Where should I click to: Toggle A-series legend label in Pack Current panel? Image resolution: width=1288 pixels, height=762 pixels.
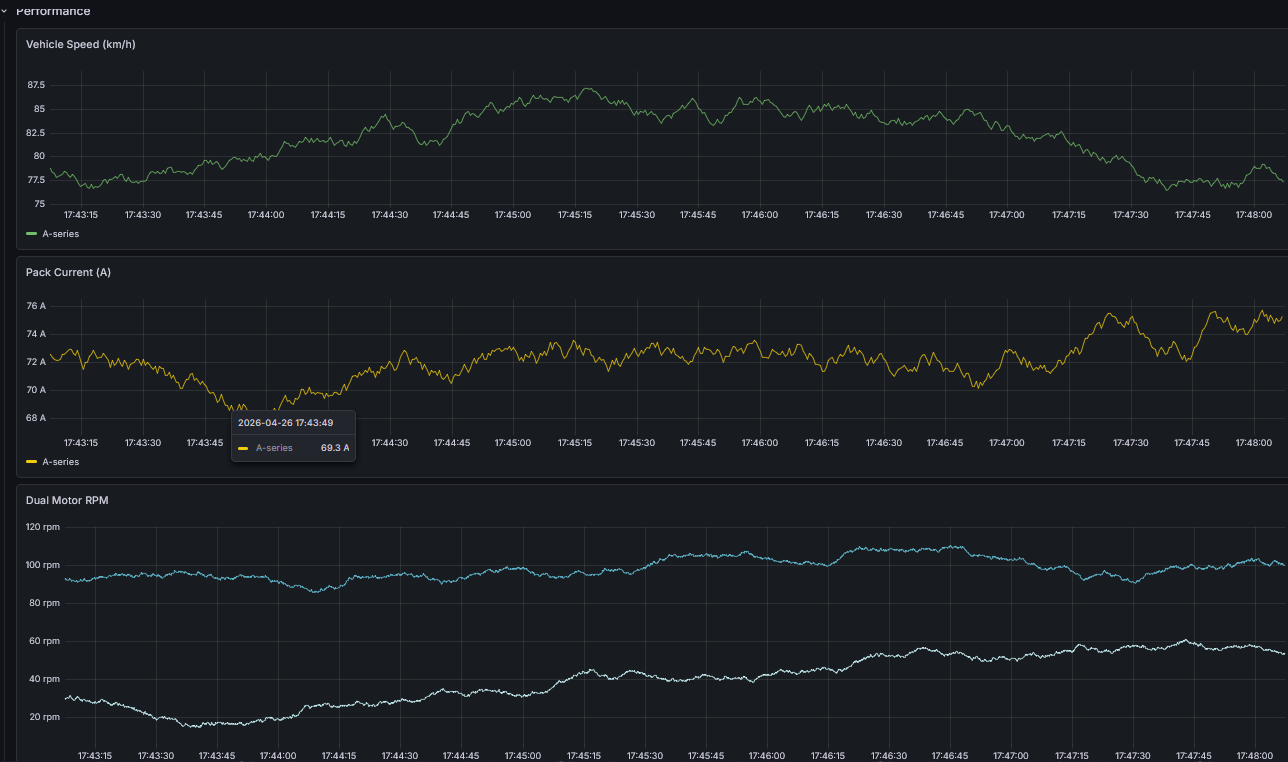[60, 462]
